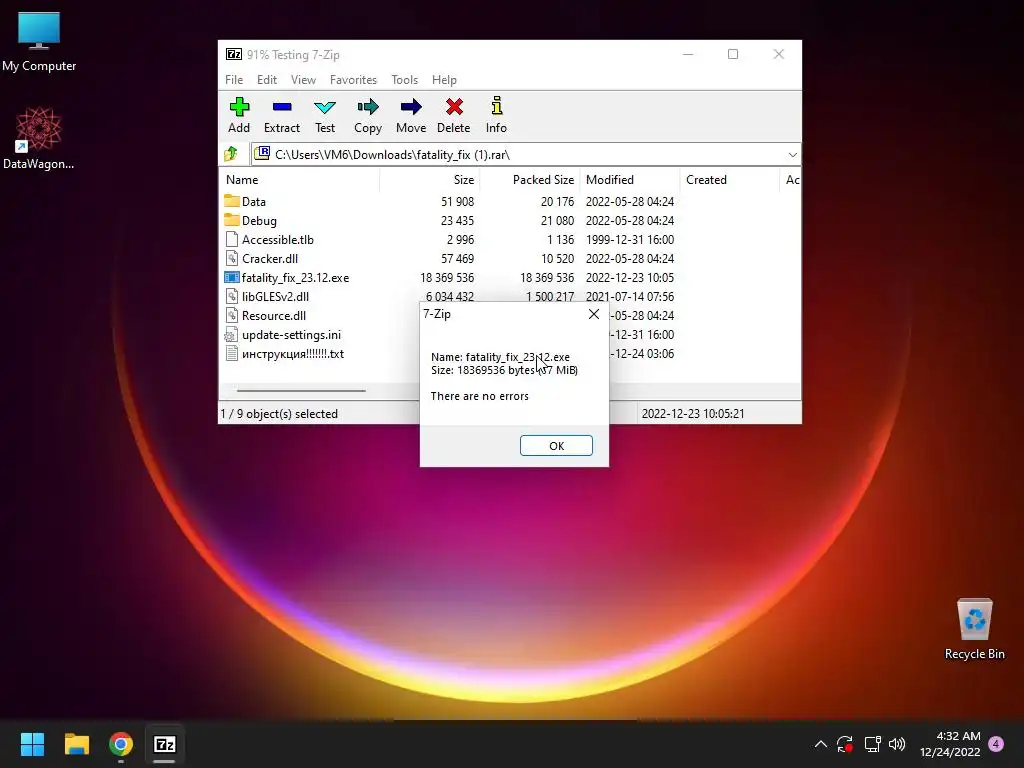Click the Accessible.tlb file icon
The image size is (1024, 768).
pos(232,239)
